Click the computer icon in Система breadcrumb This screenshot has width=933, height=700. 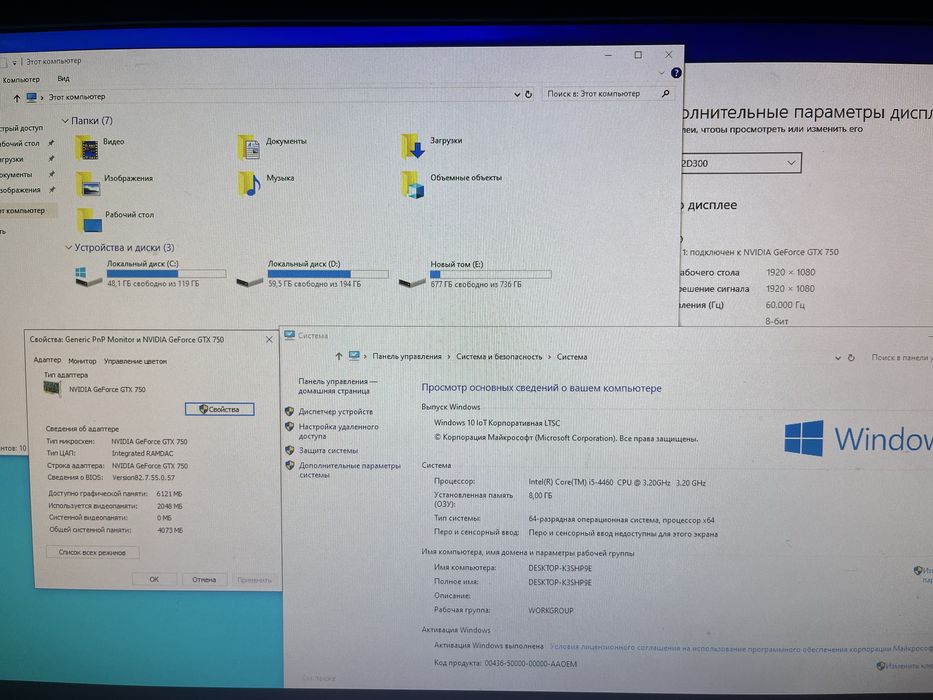pos(354,356)
